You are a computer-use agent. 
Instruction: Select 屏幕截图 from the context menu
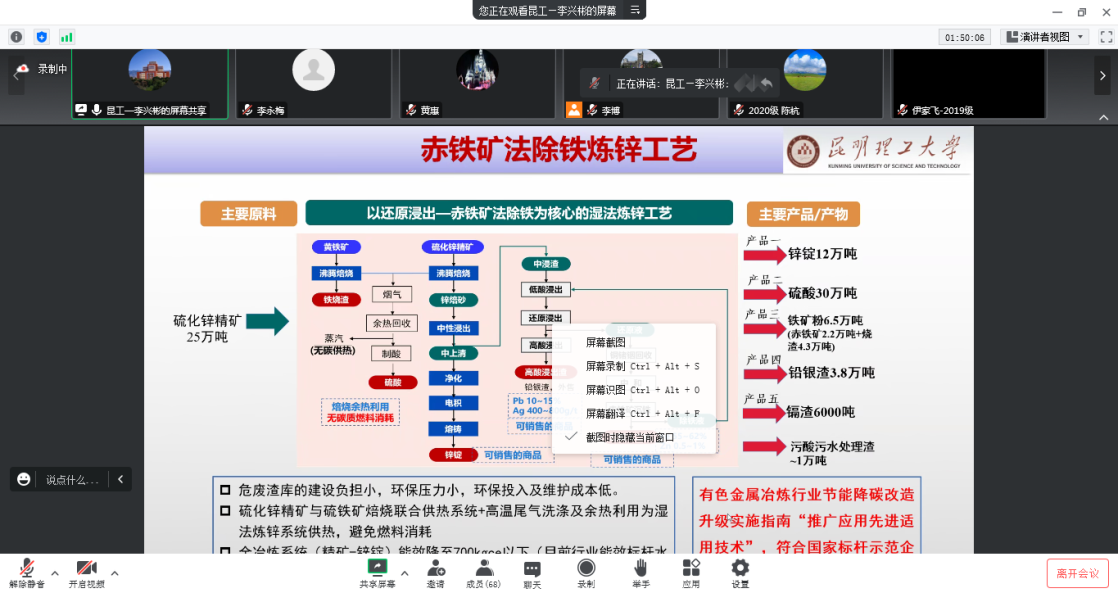[x=606, y=342]
